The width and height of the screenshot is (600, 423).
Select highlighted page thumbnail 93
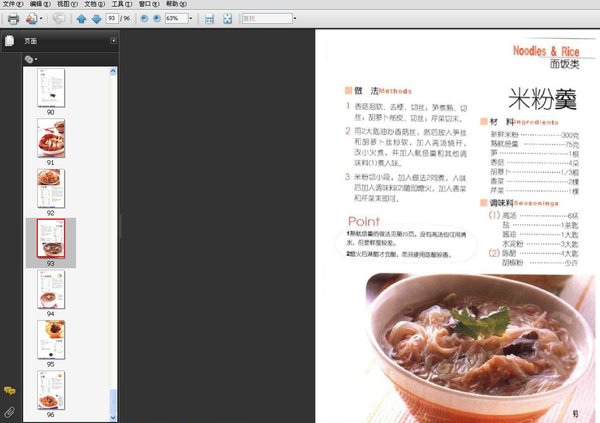51,238
